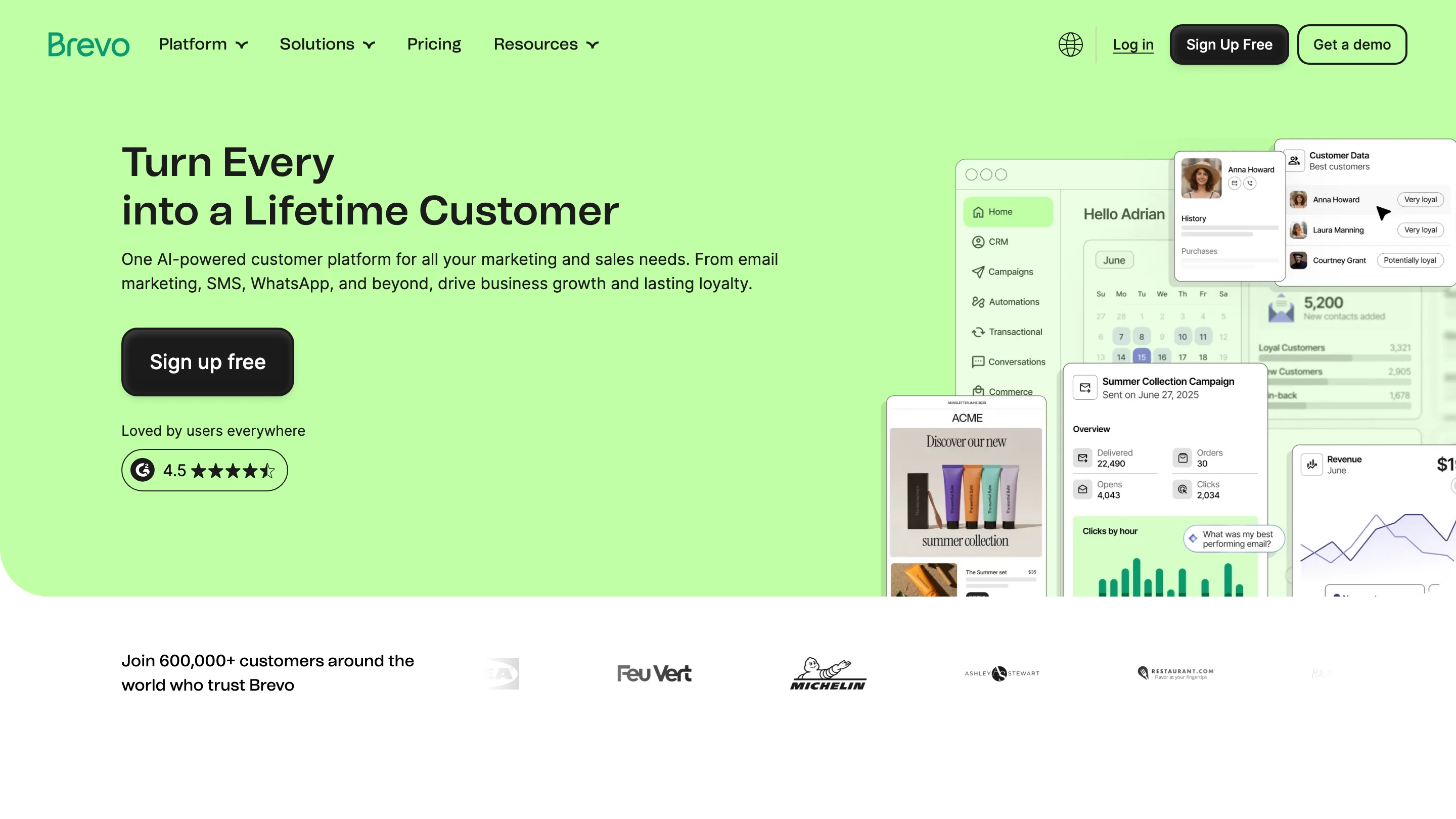The height and width of the screenshot is (819, 1456).
Task: Click the "Hello Adrian" greeting text
Action: click(1124, 214)
